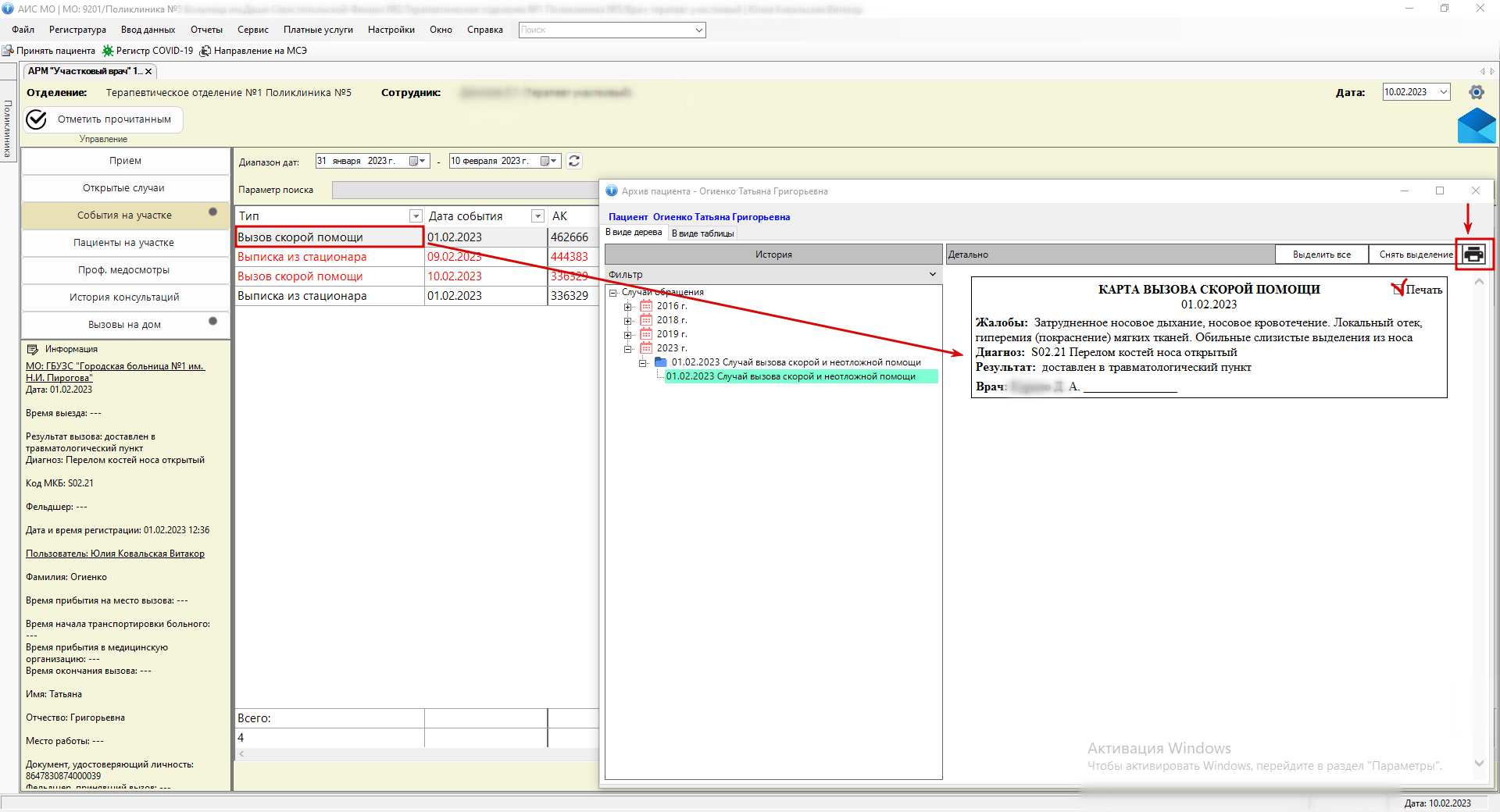Open the search combo box dropdown

coord(698,30)
